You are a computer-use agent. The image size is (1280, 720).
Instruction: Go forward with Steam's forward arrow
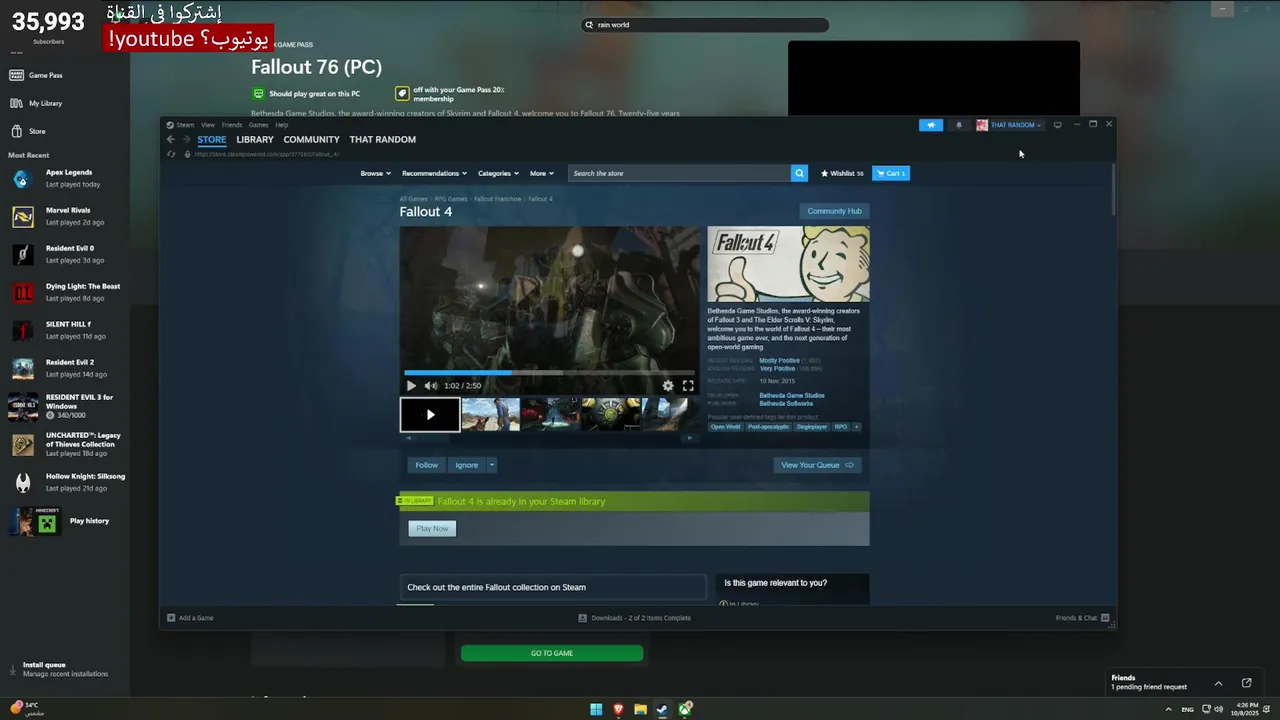coord(185,140)
